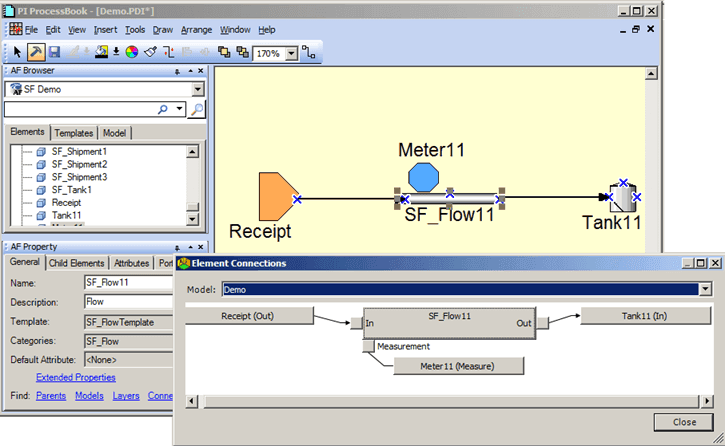Select the format paintbrush tool

[151, 52]
